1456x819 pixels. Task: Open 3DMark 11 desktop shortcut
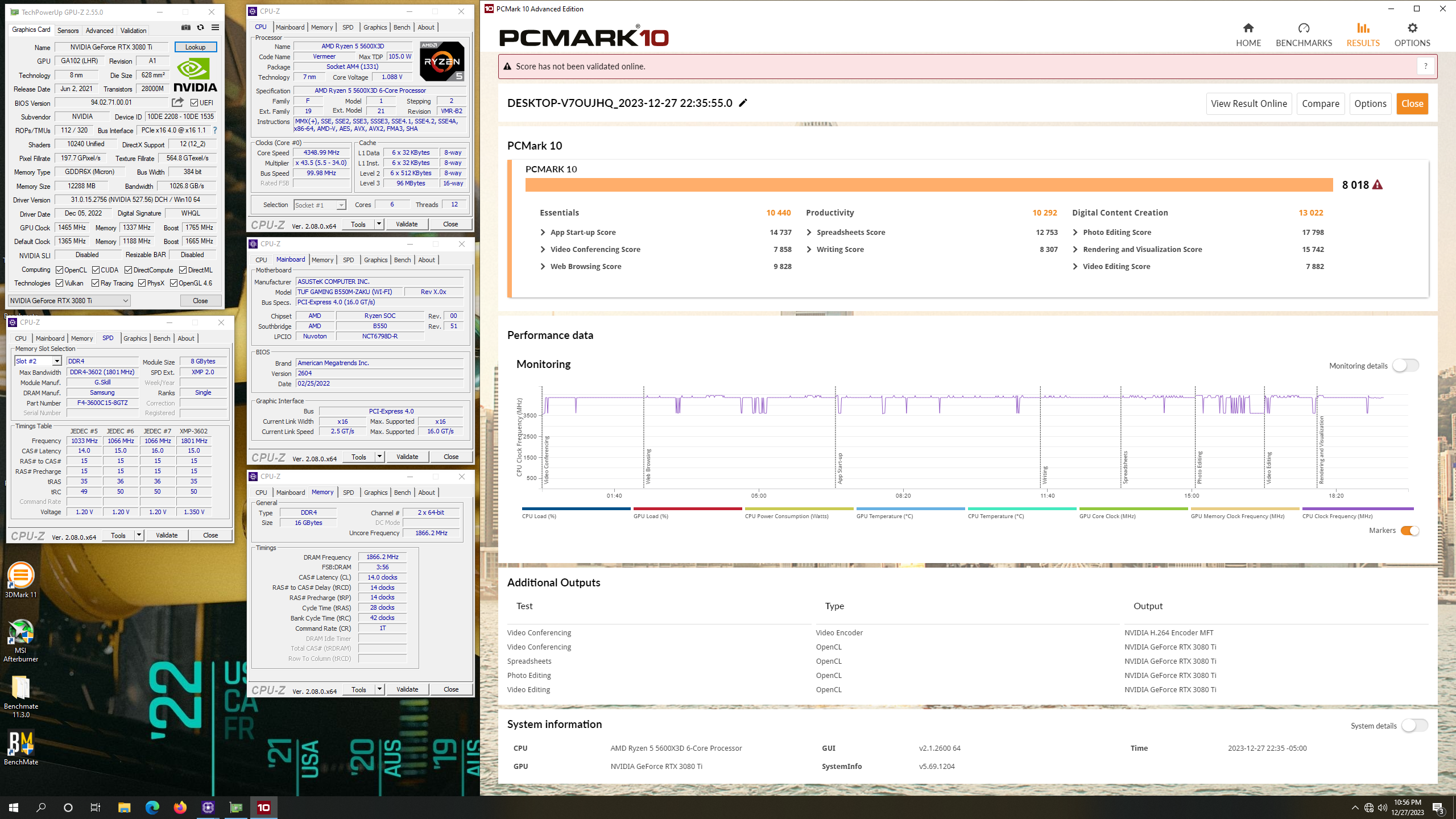coord(21,580)
